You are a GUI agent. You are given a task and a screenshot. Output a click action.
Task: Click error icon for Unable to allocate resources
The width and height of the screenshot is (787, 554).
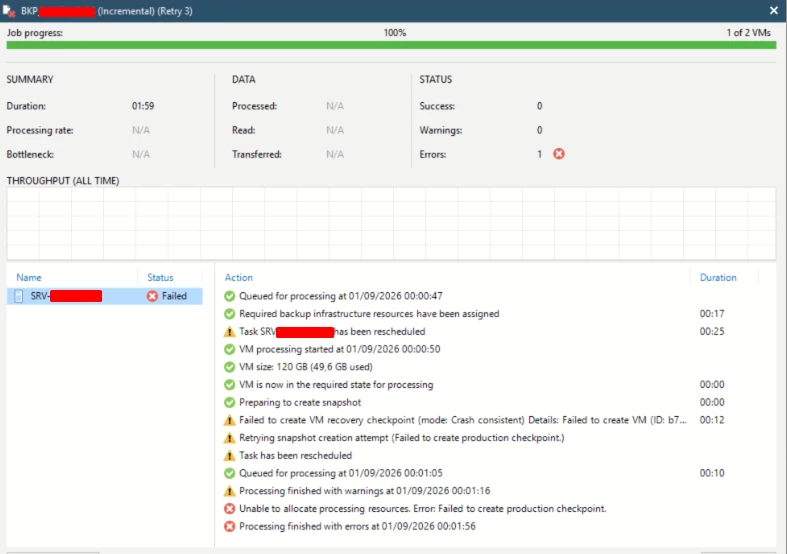pyautogui.click(x=229, y=509)
